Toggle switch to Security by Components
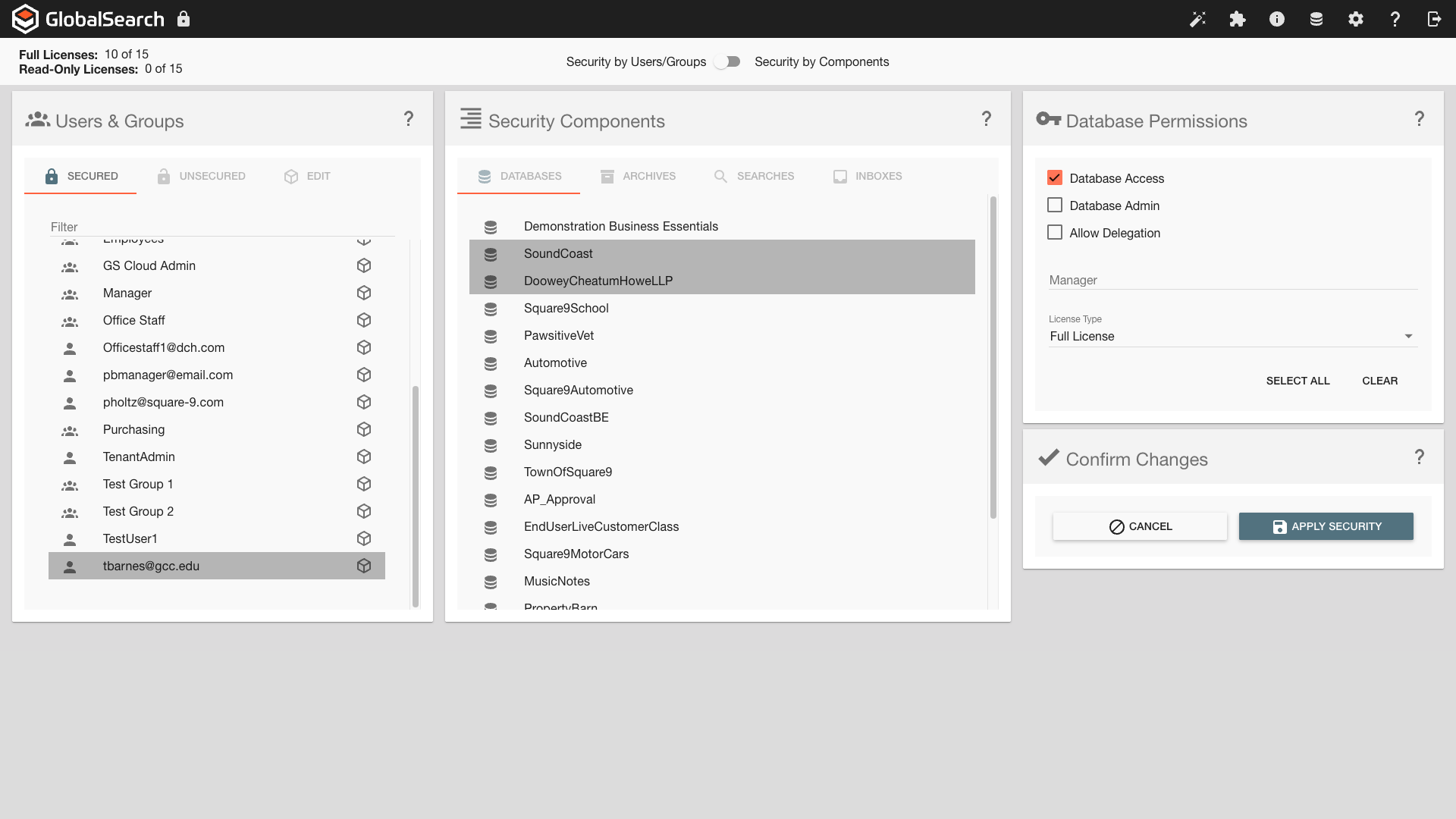 click(x=729, y=62)
